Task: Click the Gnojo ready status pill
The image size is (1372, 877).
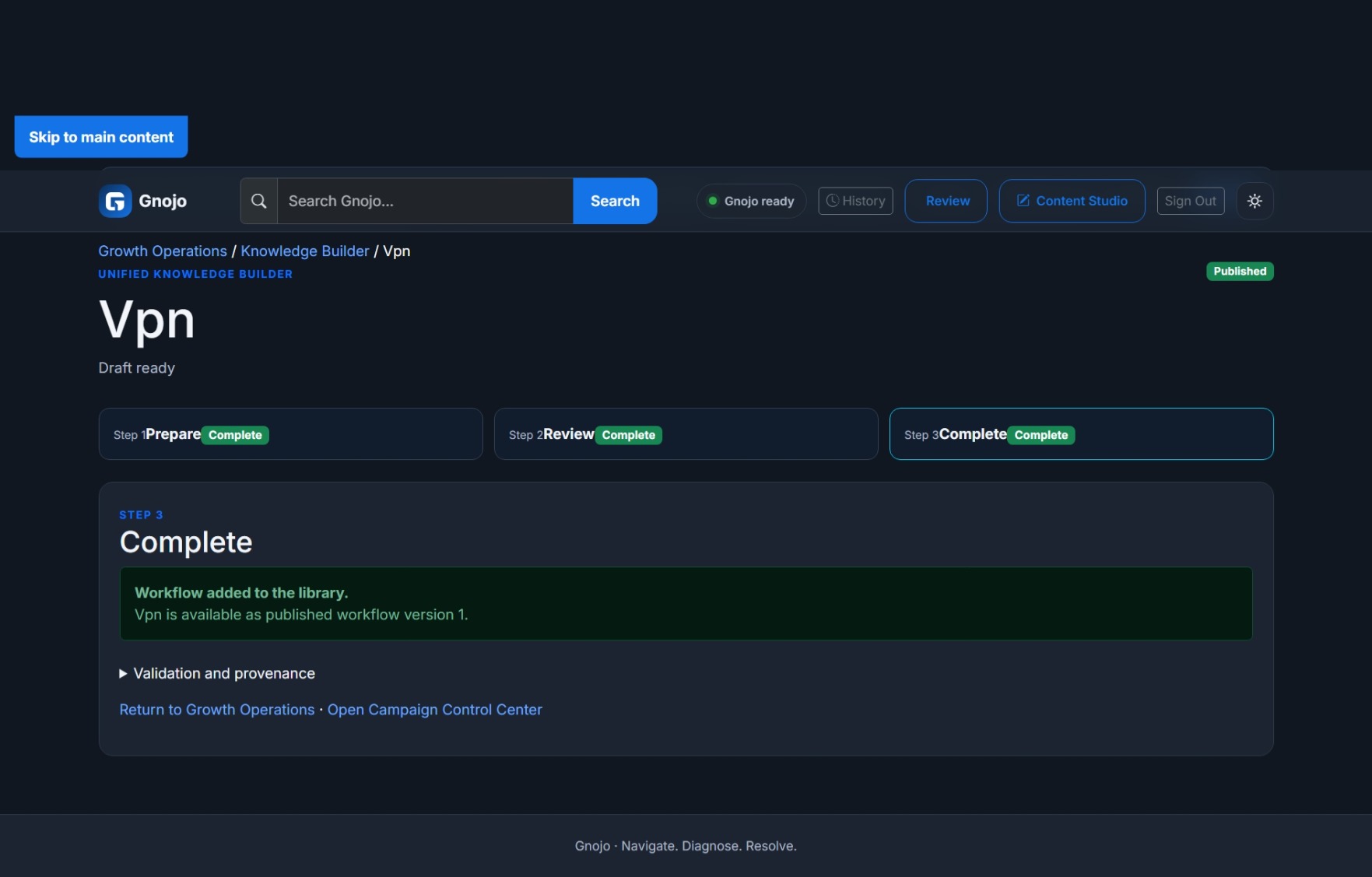Action: click(x=751, y=201)
